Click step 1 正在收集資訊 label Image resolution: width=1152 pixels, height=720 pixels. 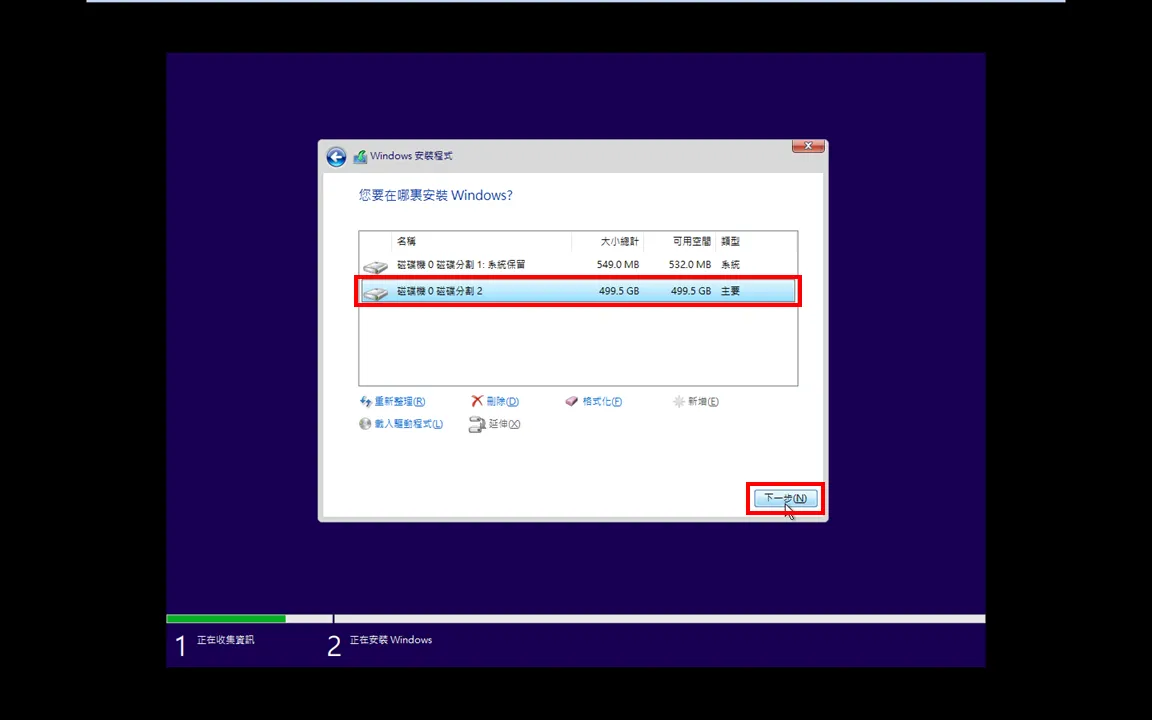[226, 640]
